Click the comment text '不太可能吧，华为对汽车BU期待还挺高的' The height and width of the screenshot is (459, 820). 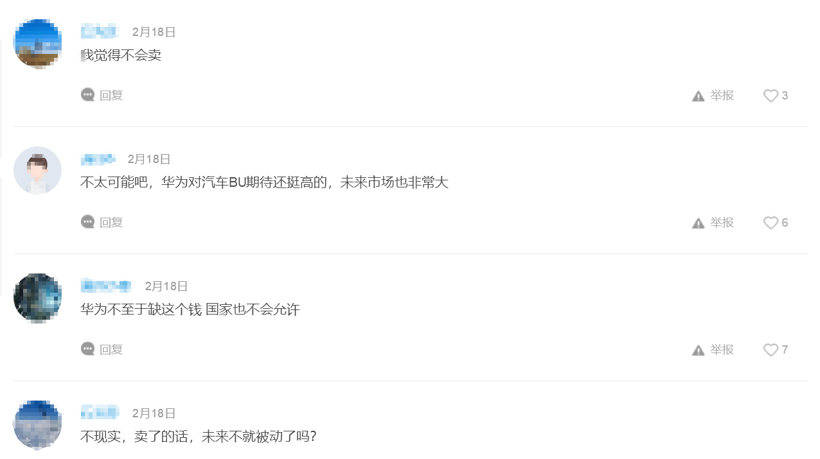point(203,182)
